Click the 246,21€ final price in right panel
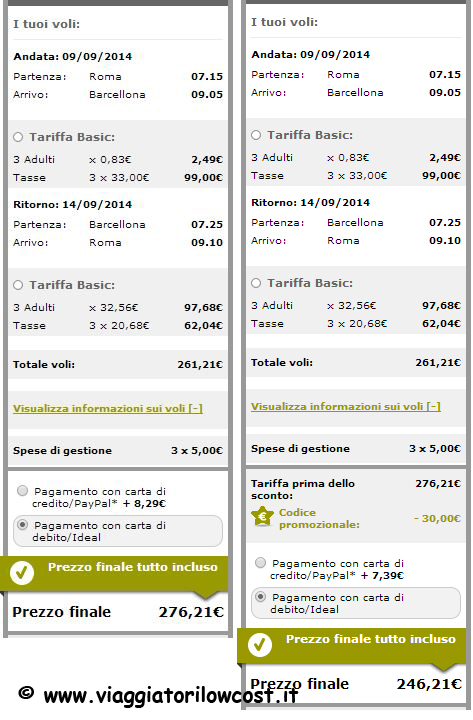 tap(429, 684)
